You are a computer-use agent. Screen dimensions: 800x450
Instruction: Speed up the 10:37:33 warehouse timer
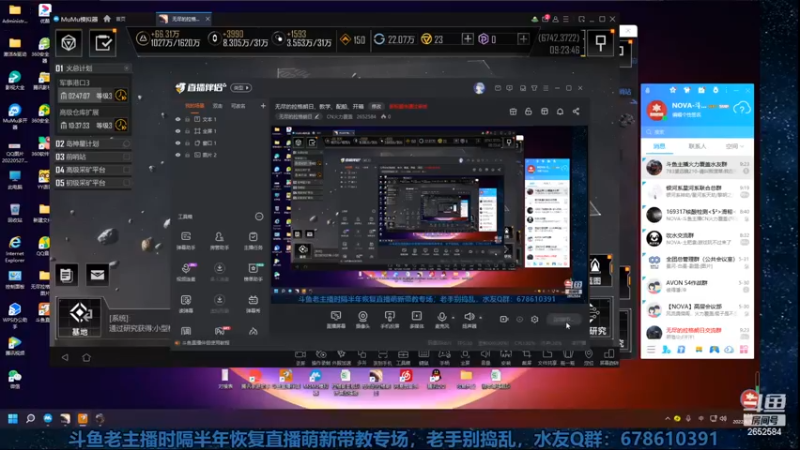(x=121, y=125)
